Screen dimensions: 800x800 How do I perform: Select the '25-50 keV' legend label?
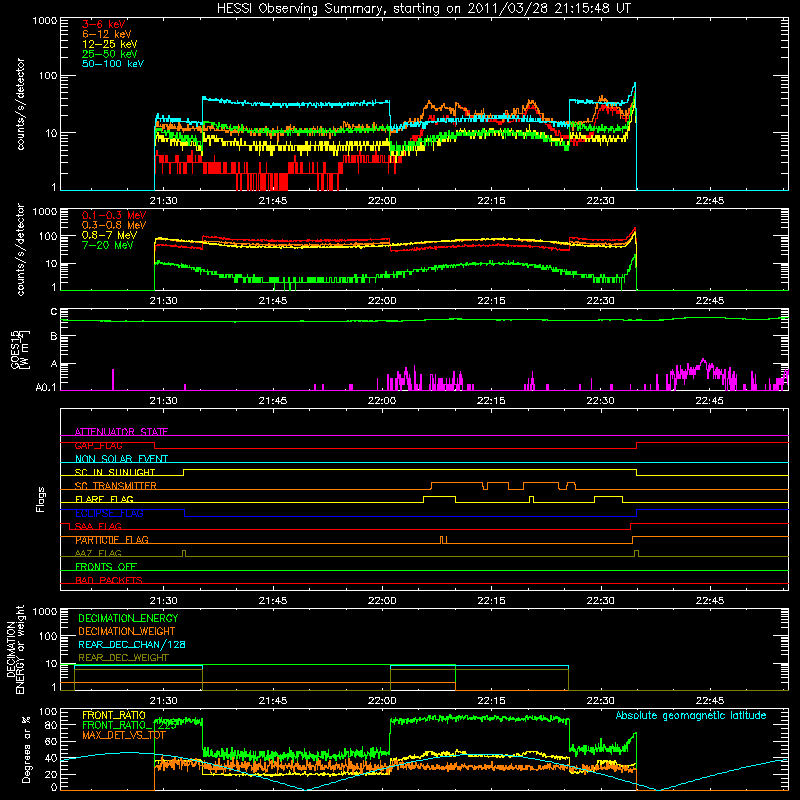click(110, 54)
